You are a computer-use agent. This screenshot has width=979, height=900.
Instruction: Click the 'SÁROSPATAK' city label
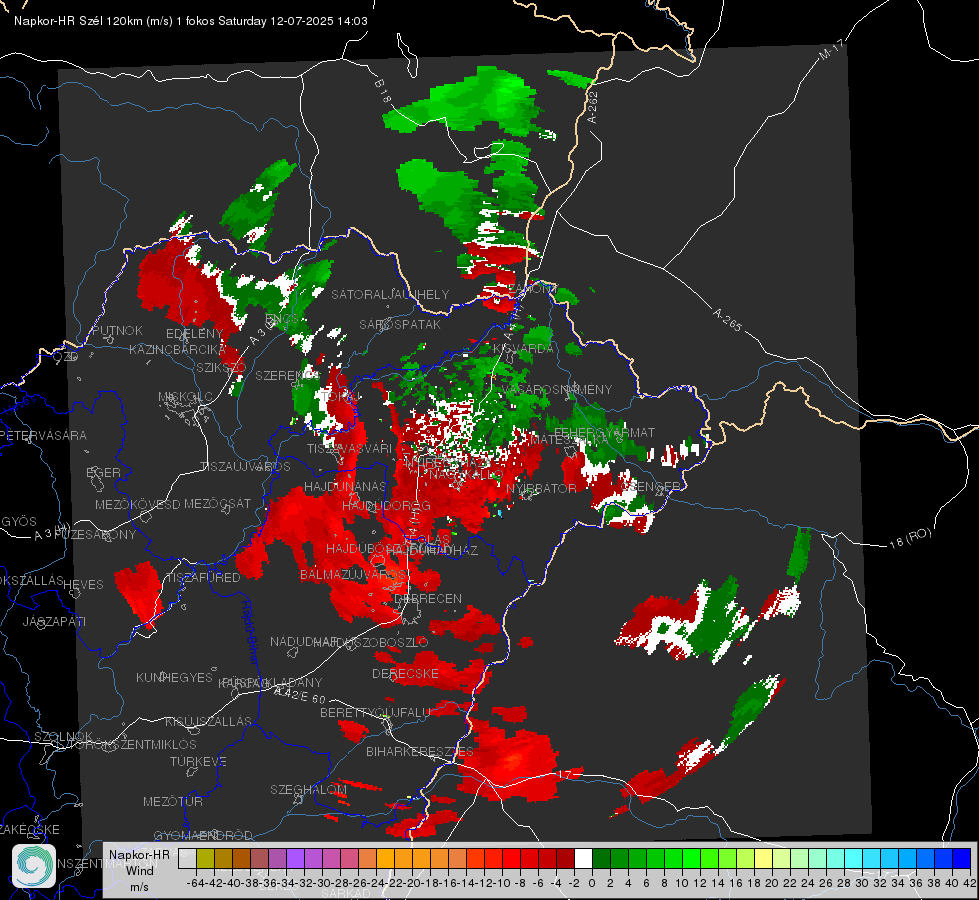pyautogui.click(x=400, y=324)
